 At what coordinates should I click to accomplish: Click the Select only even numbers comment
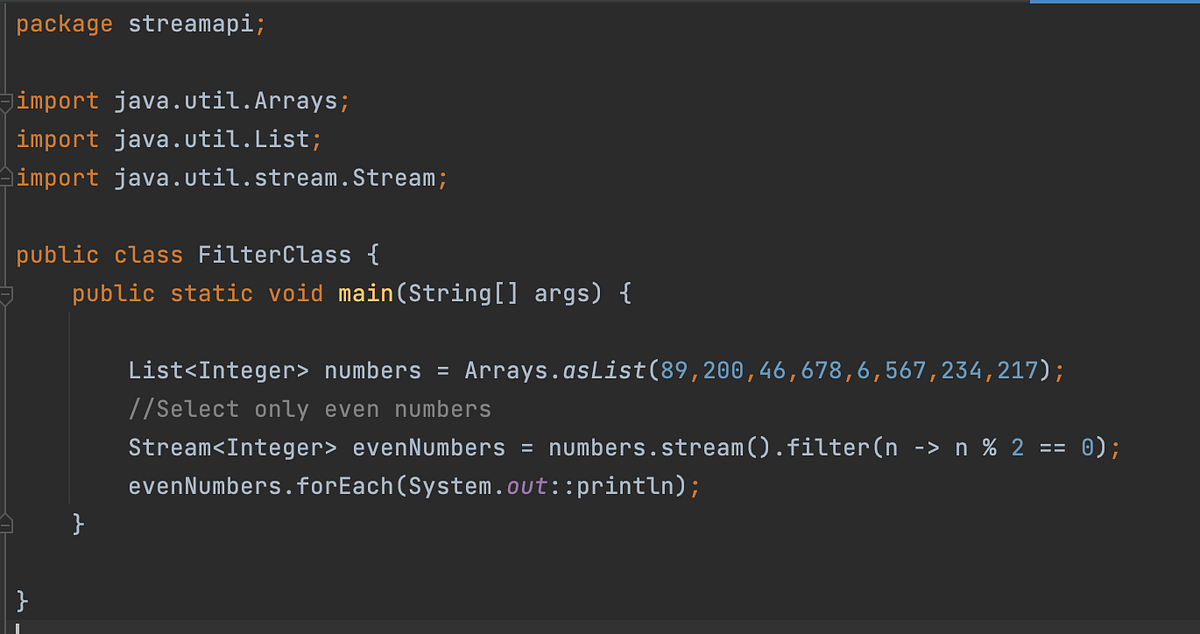310,408
